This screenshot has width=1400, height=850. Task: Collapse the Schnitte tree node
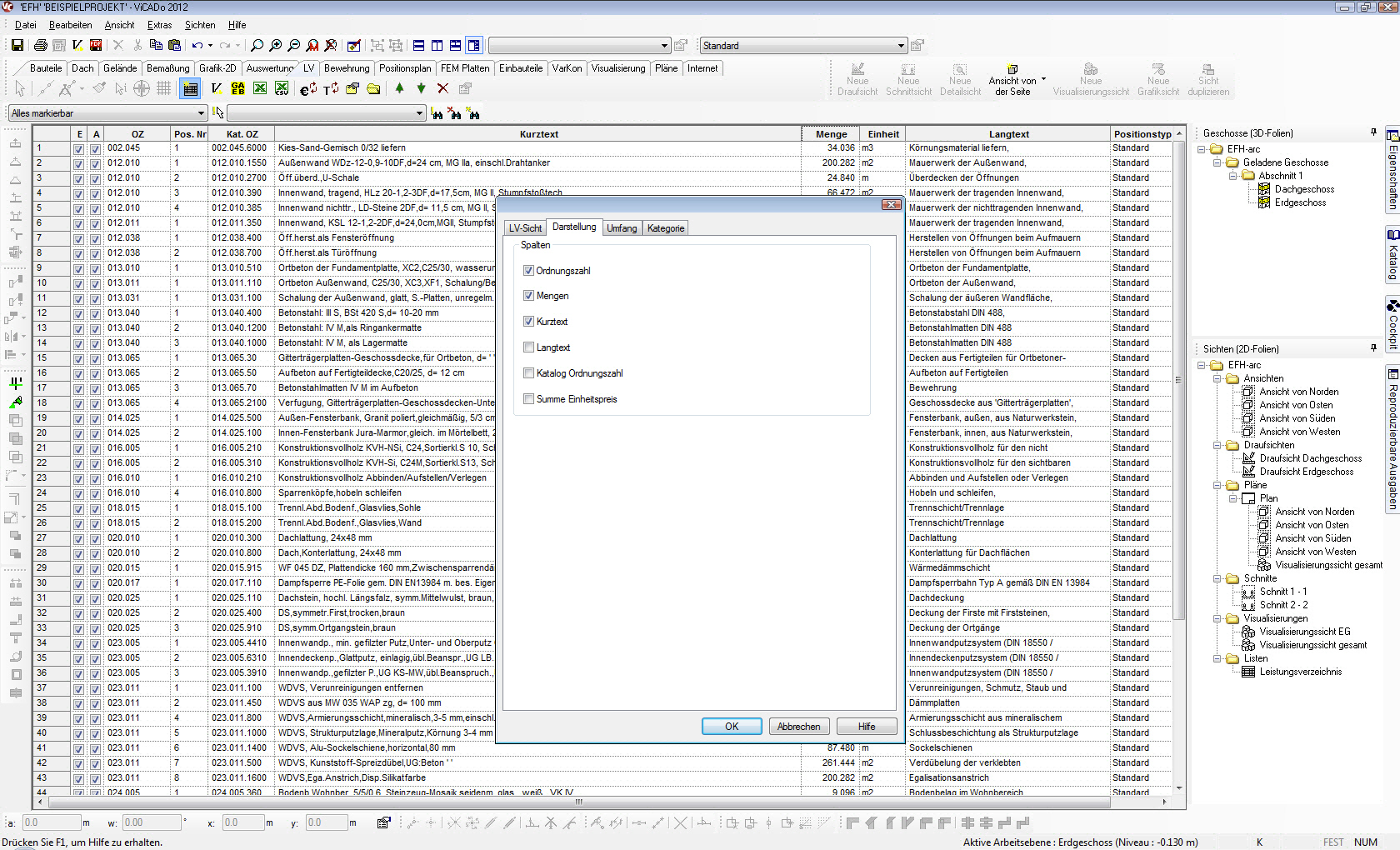1217,578
